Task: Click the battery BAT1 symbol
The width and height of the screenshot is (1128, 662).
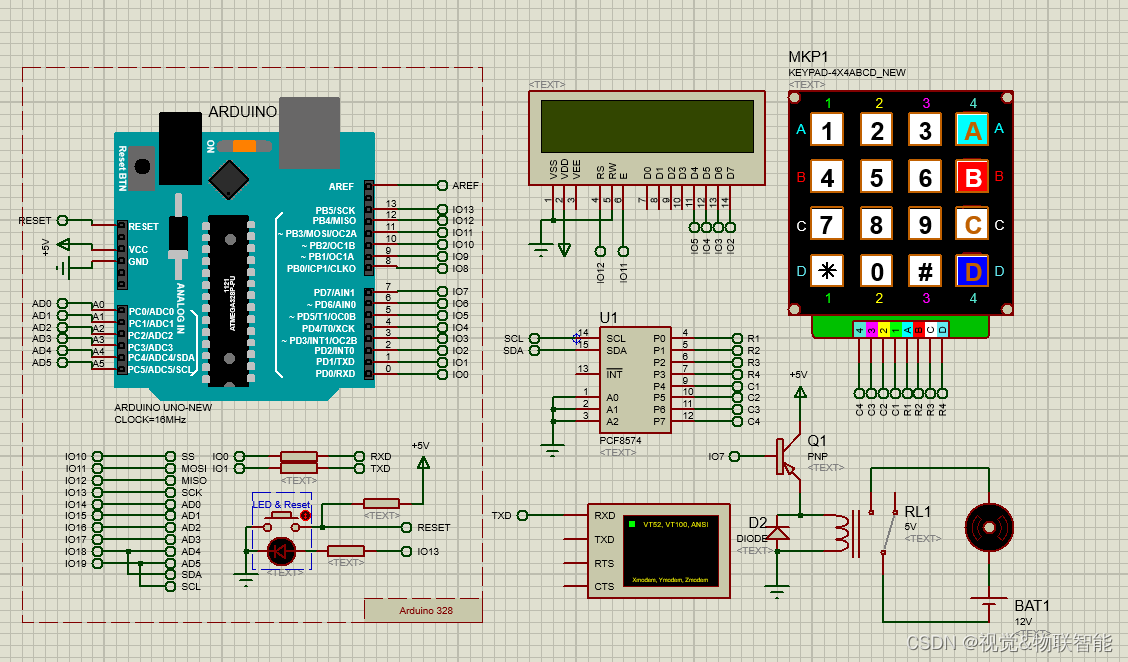Action: pyautogui.click(x=987, y=603)
